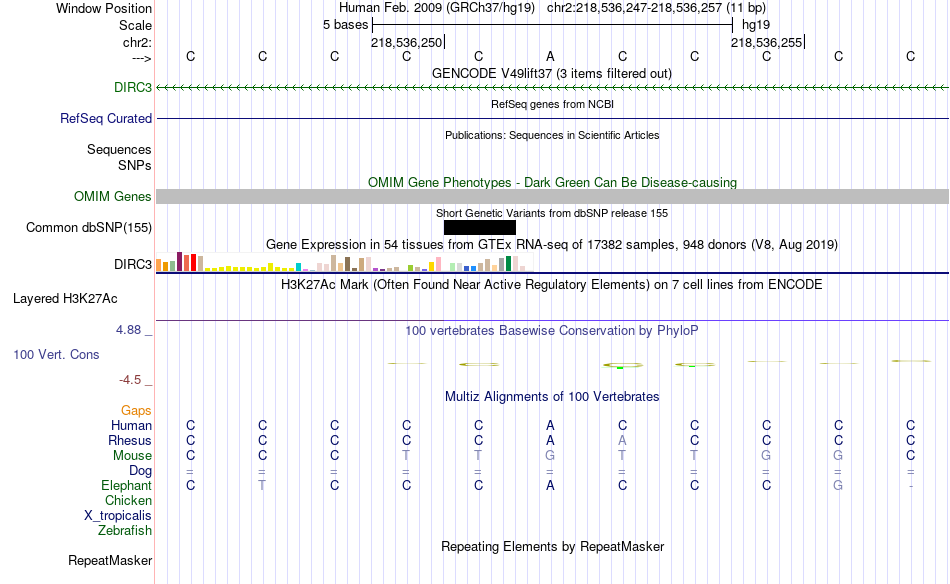This screenshot has width=950, height=584.
Task: Click the hg19 label beside scale bar
Action: (756, 25)
